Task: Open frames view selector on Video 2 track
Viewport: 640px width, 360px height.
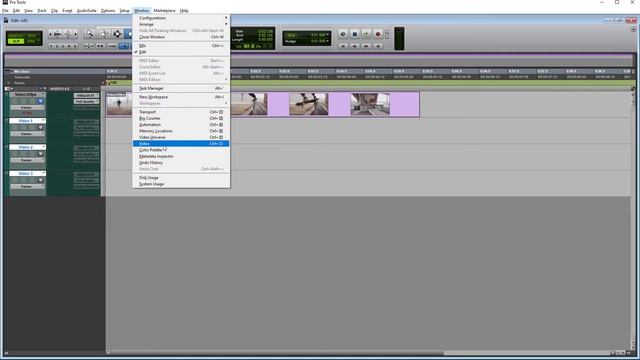Action: (x=27, y=160)
